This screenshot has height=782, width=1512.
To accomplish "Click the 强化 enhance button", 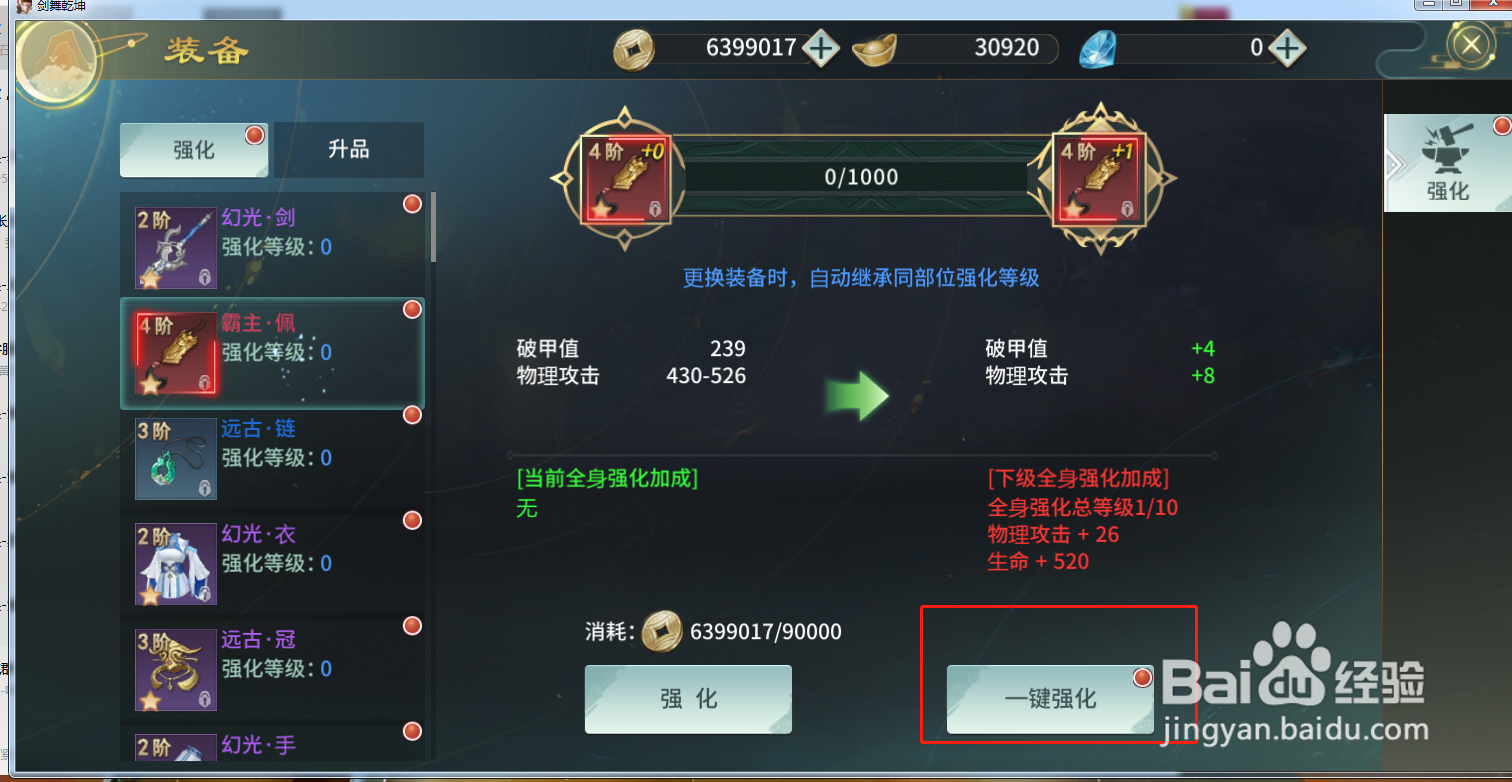I will tap(688, 699).
